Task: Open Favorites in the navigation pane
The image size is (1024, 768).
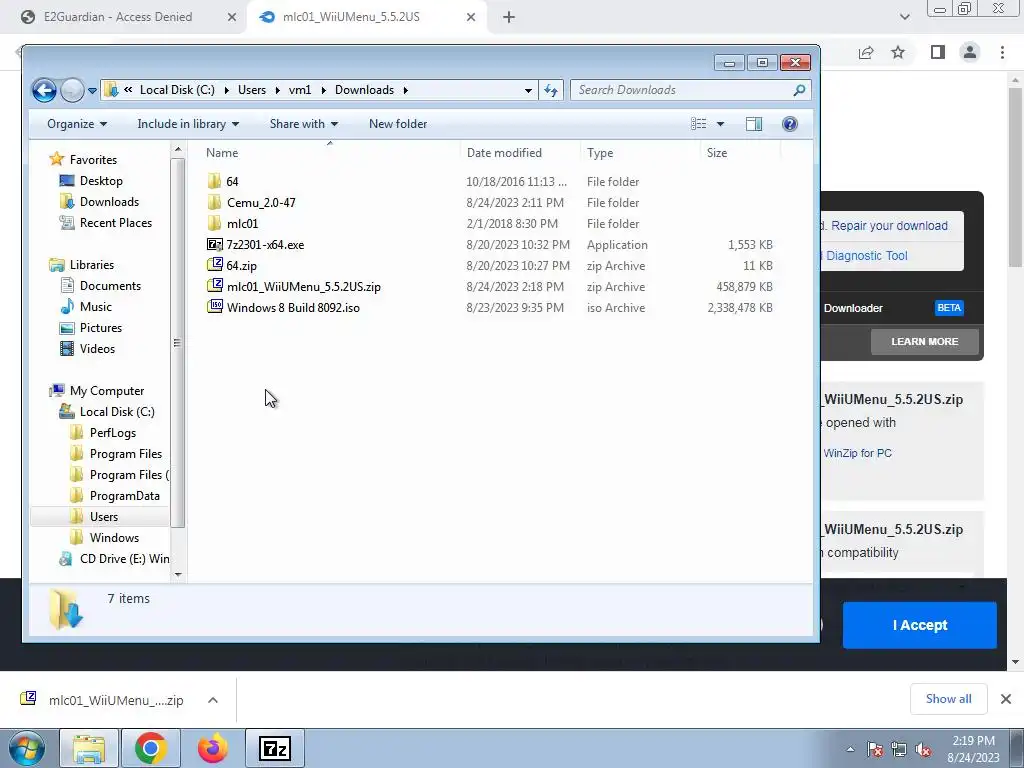Action: (93, 159)
